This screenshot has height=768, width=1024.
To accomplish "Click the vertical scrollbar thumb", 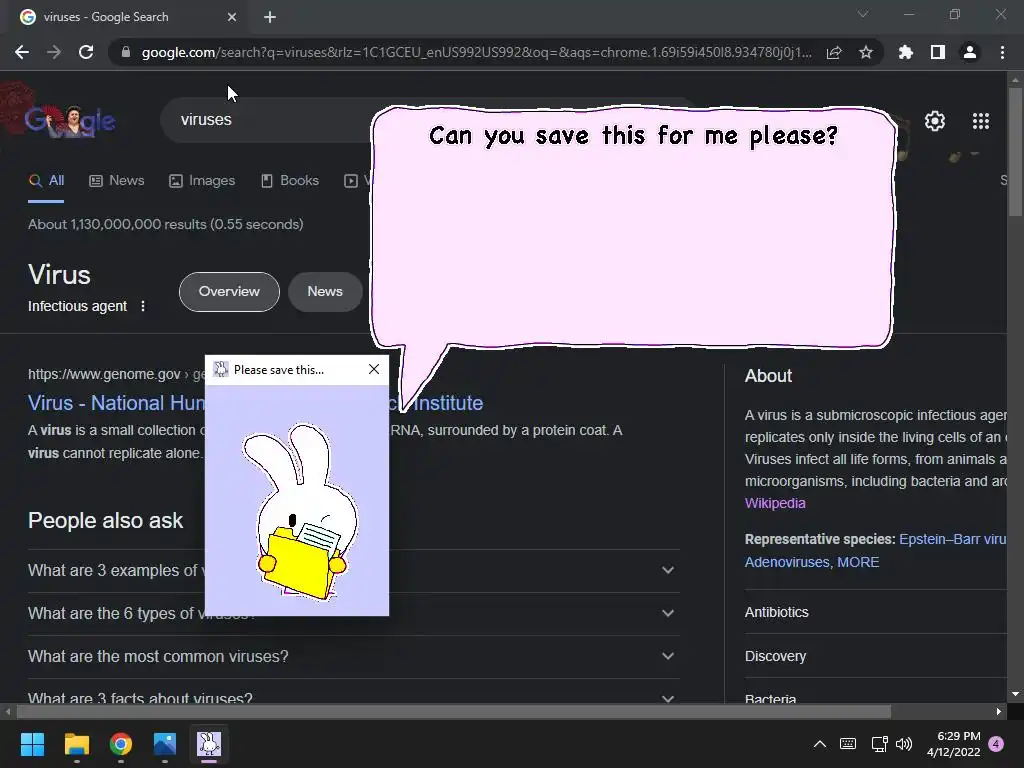I will [x=1015, y=152].
